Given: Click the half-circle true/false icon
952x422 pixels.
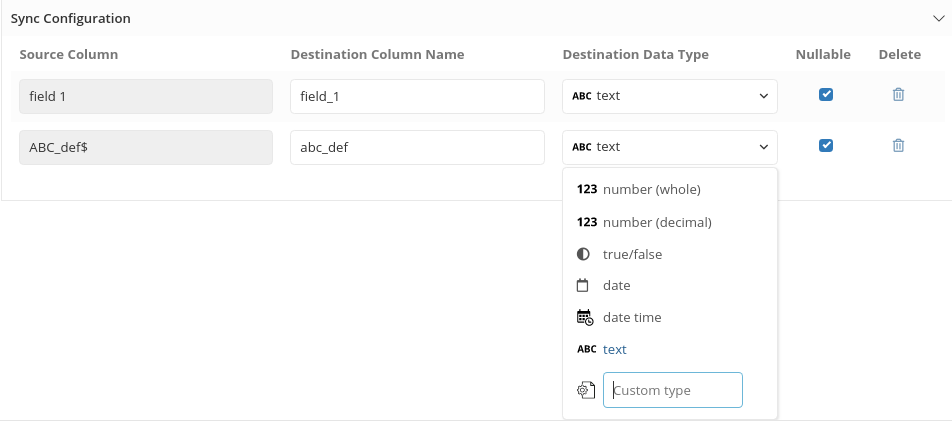Looking at the screenshot, I should click(x=583, y=254).
